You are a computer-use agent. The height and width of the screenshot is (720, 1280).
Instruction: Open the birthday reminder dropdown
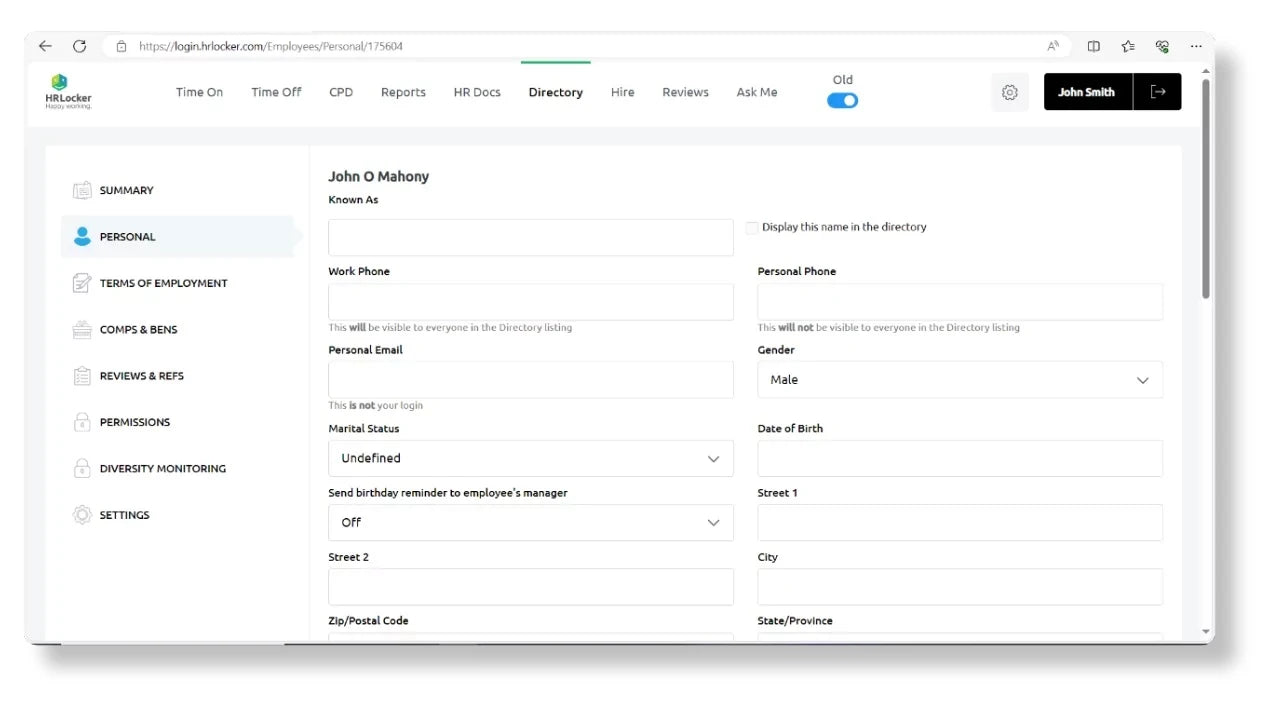(x=530, y=522)
